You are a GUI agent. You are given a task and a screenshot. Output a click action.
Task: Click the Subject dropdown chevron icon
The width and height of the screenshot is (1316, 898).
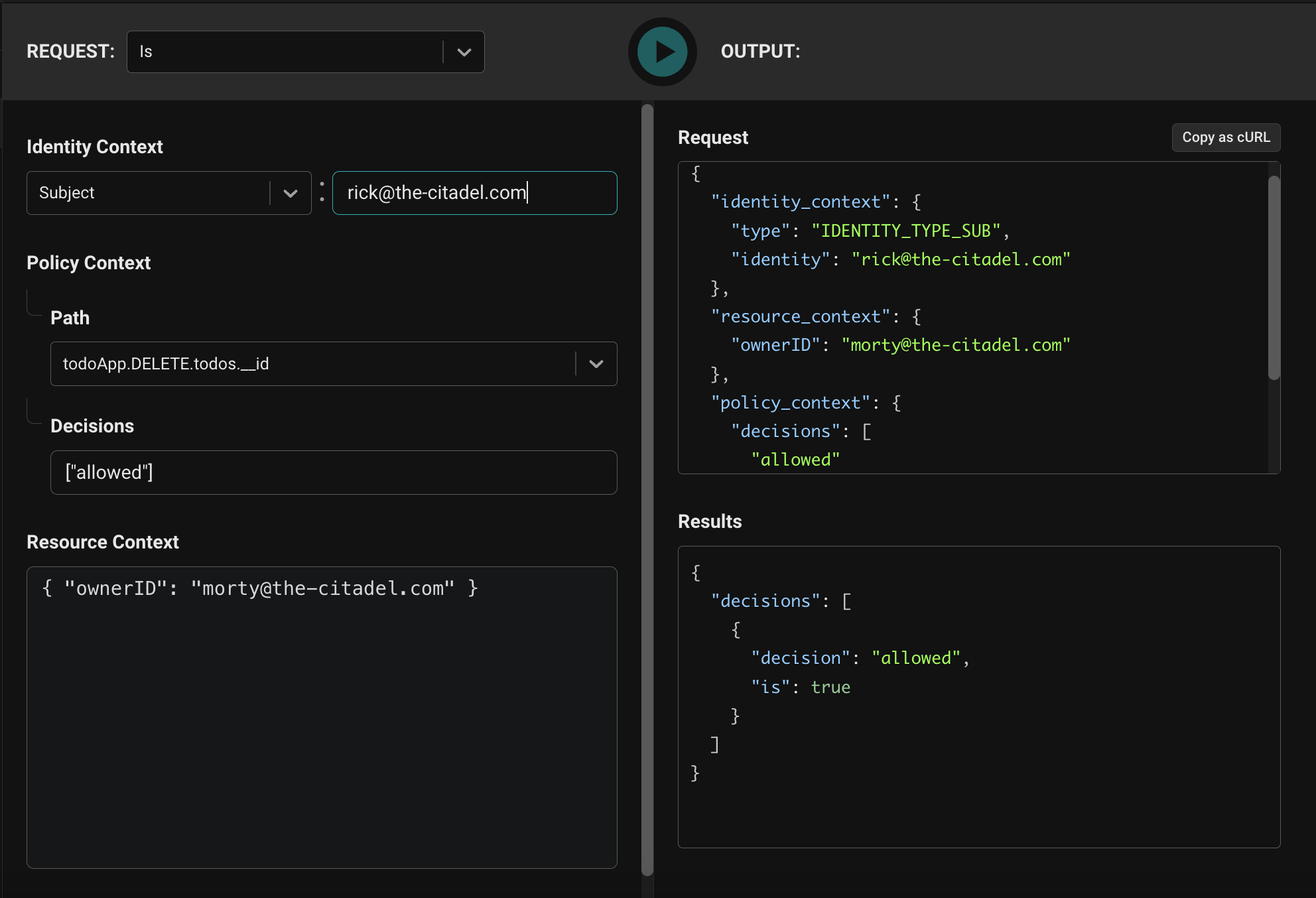(x=291, y=193)
